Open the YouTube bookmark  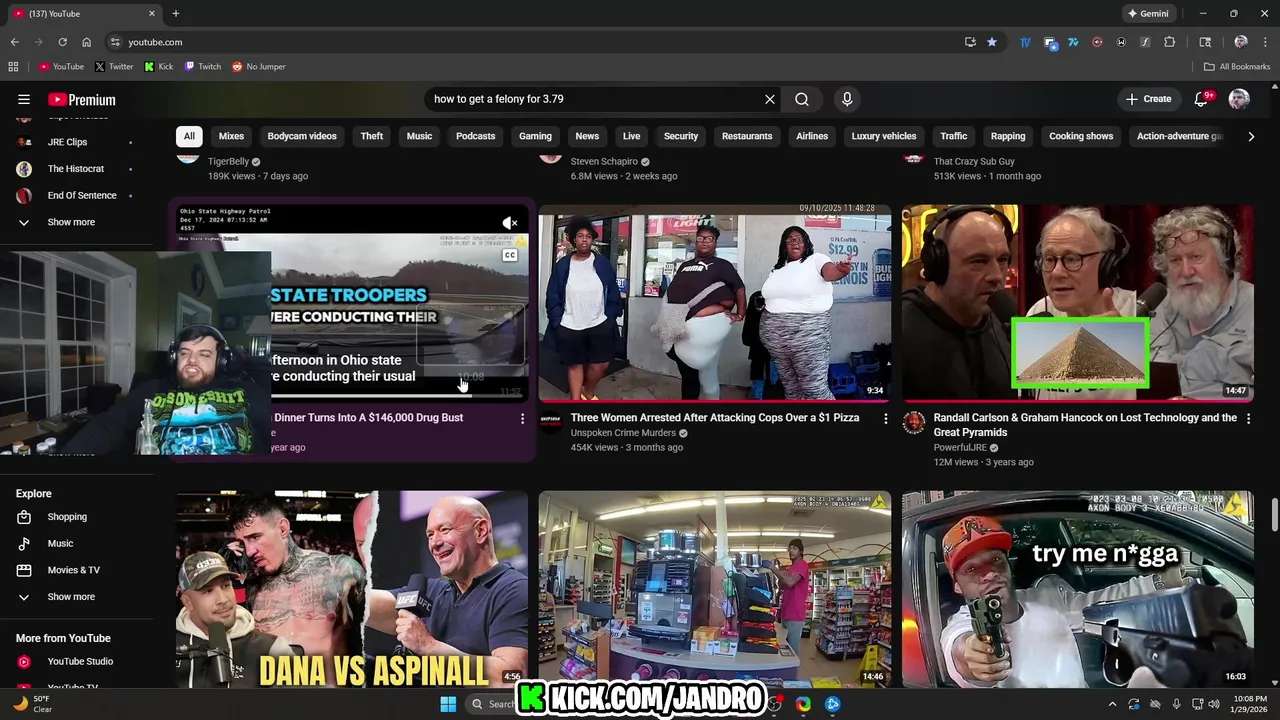click(x=61, y=67)
